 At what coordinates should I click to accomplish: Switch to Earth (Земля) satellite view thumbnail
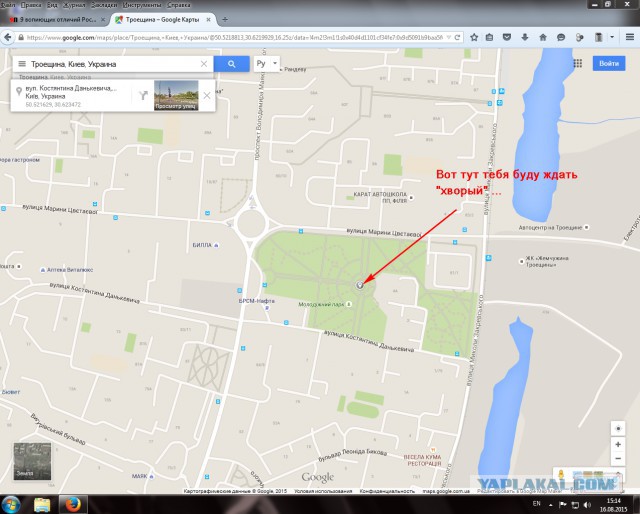32,461
